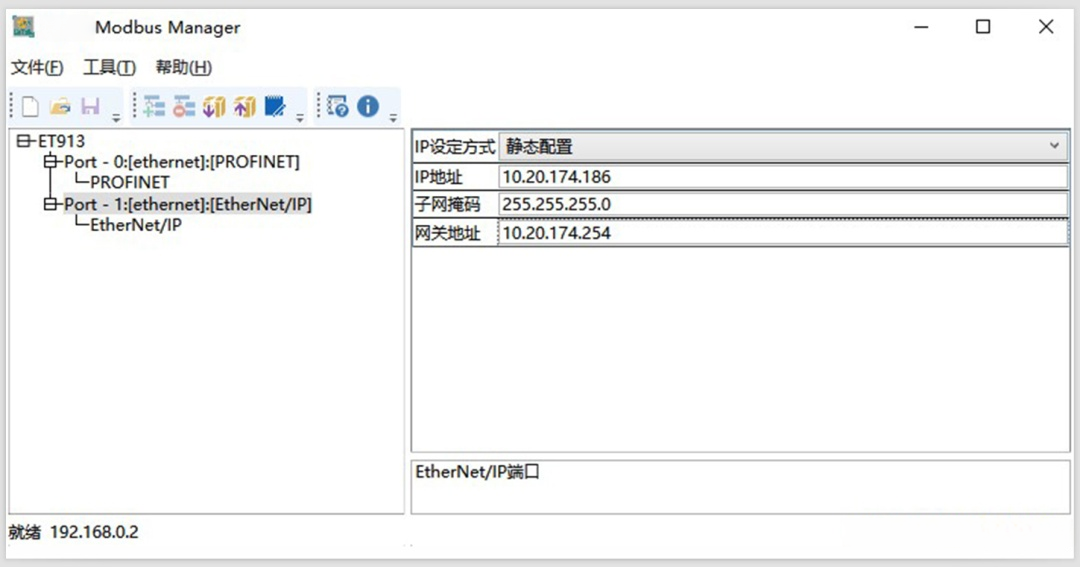Click the remove node toolbar icon
The image size is (1080, 567).
(184, 107)
